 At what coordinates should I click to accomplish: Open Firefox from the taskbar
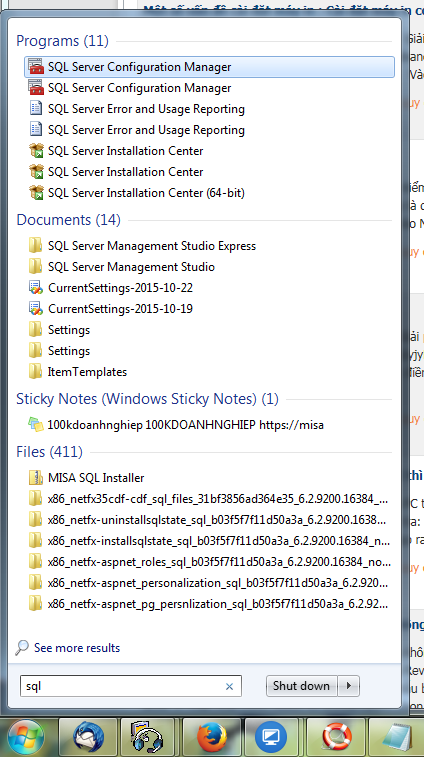click(x=211, y=738)
